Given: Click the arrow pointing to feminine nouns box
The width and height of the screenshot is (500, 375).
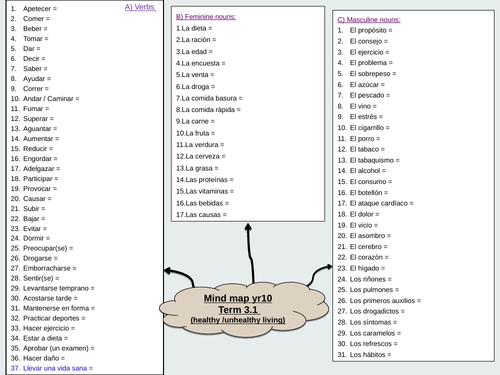Looking at the screenshot, I should click(x=250, y=253).
